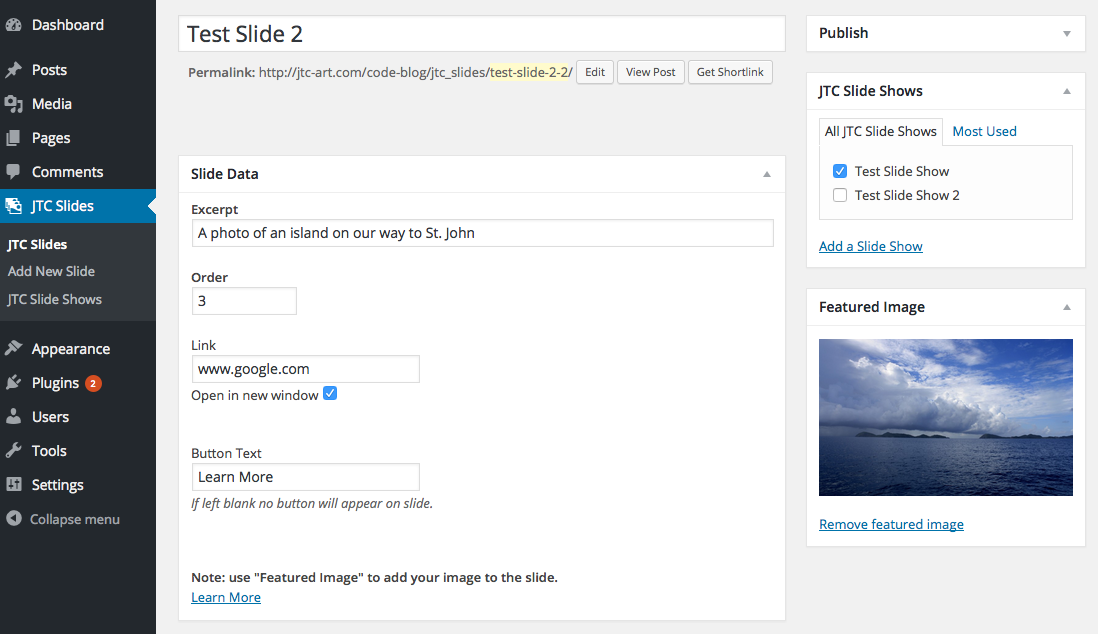Click the Posts pushpin icon

click(14, 70)
